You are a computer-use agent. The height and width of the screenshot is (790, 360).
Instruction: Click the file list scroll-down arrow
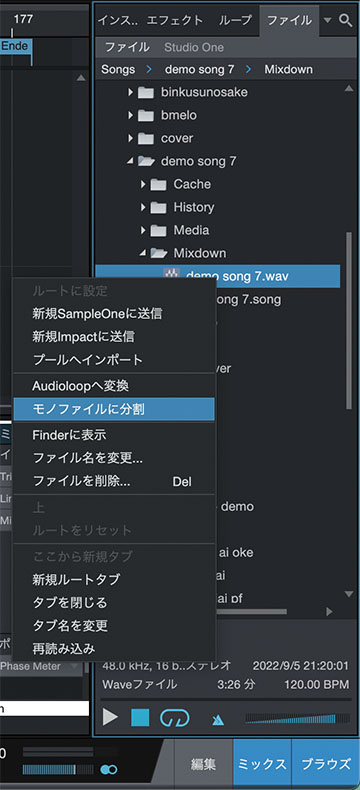(x=349, y=595)
